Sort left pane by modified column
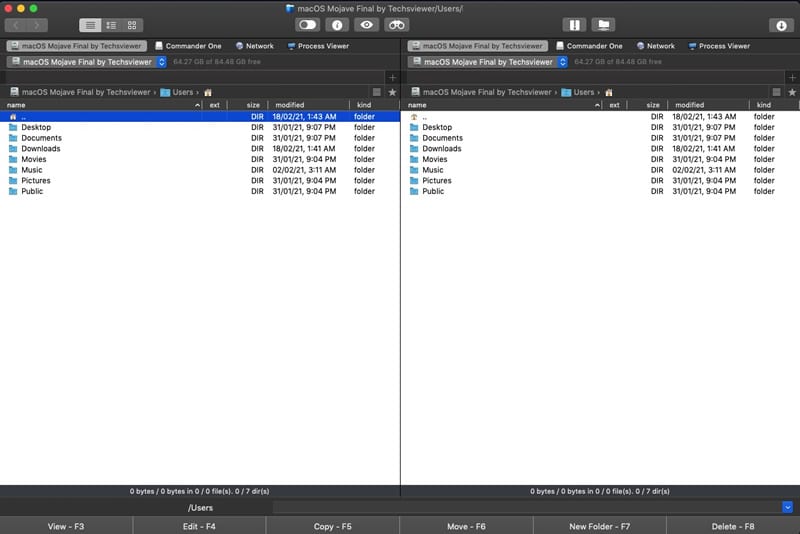This screenshot has width=800, height=534. [x=308, y=105]
